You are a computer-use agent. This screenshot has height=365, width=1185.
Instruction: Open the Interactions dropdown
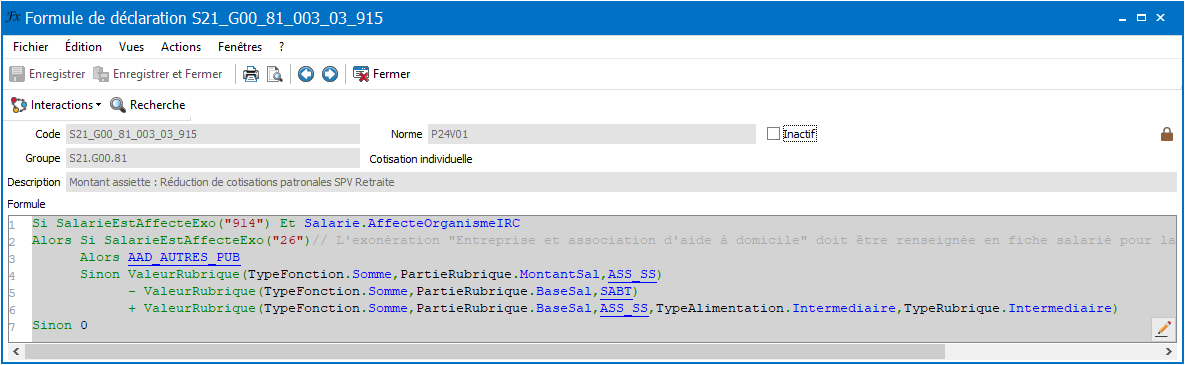pos(57,104)
